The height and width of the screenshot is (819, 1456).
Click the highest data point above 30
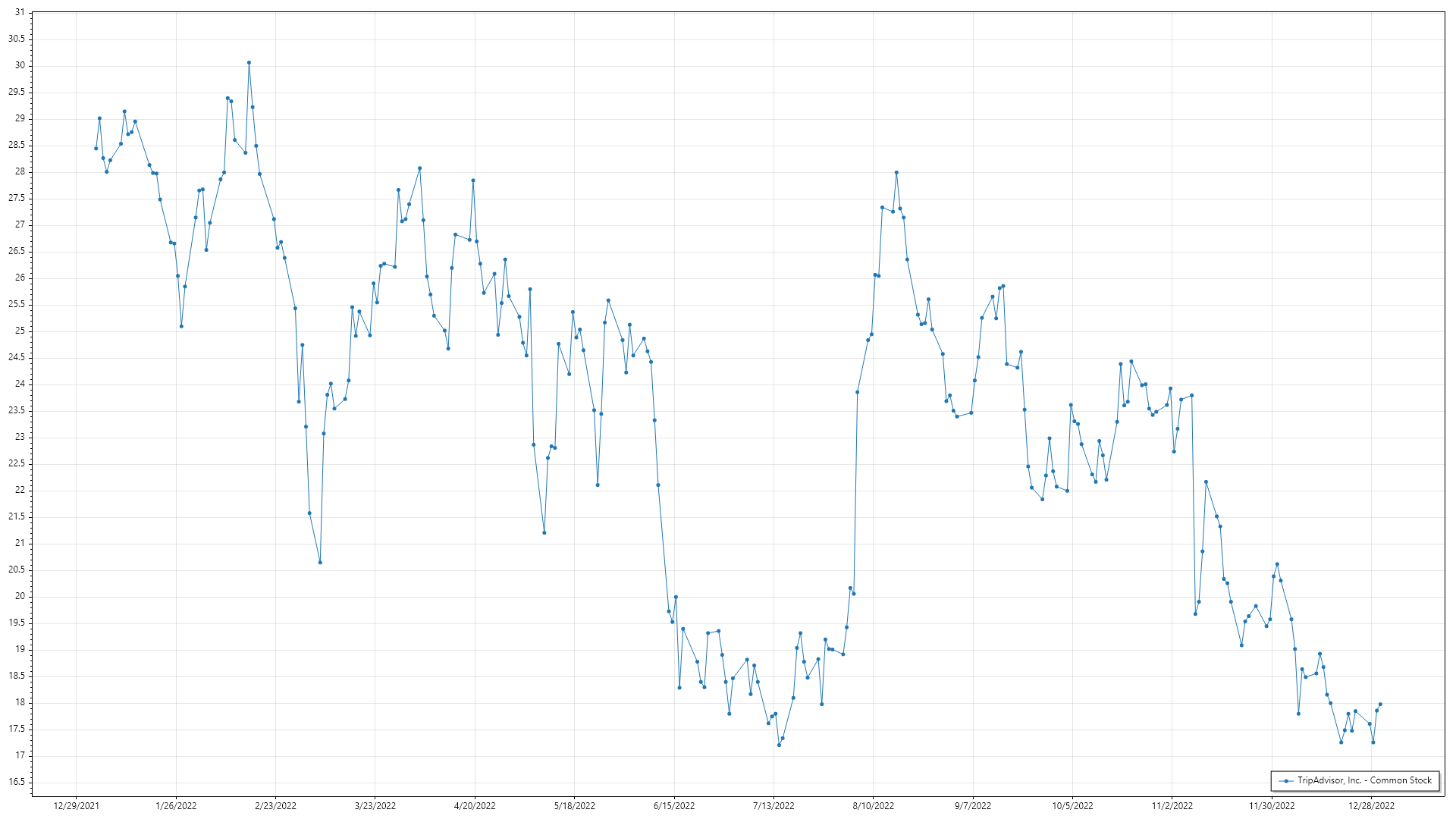coord(249,63)
